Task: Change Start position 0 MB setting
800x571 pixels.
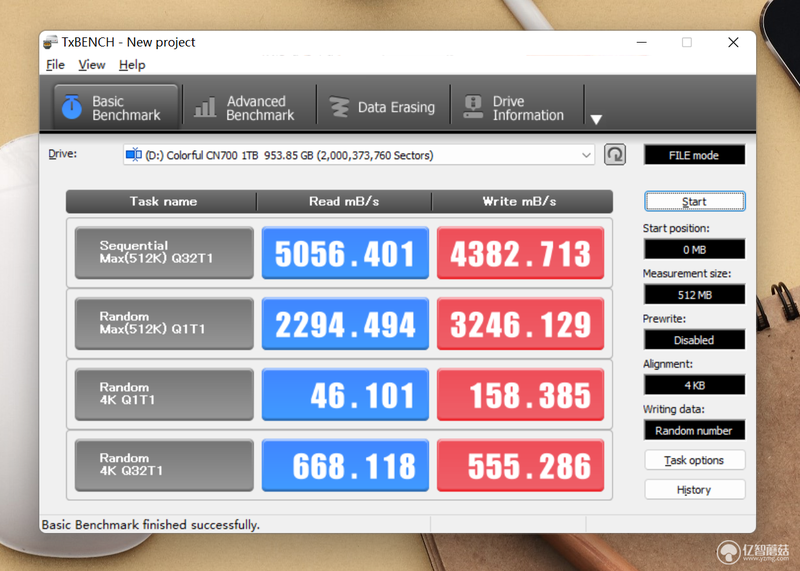Action: click(x=694, y=250)
